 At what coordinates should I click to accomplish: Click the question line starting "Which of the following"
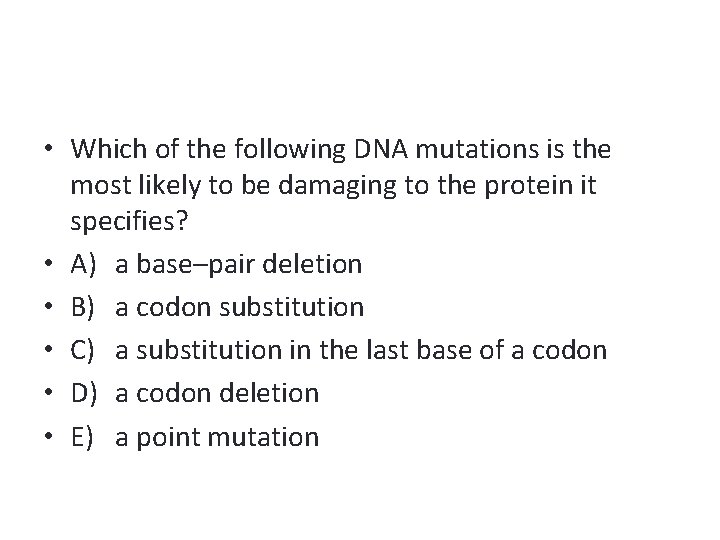pyautogui.click(x=340, y=149)
